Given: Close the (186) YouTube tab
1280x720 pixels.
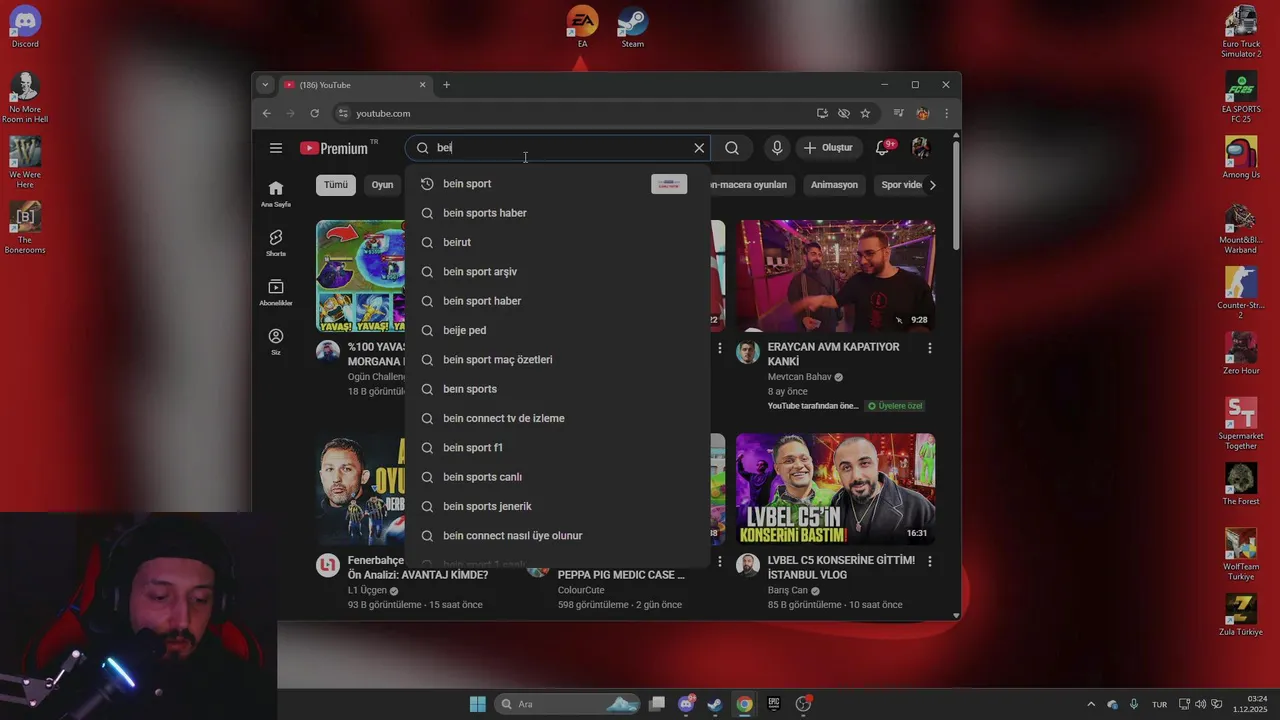Looking at the screenshot, I should (422, 85).
